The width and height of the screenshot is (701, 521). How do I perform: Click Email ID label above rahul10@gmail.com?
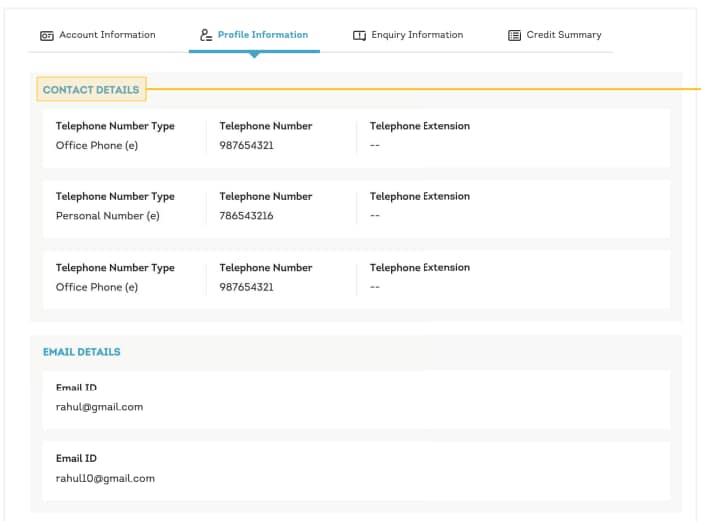(x=76, y=458)
